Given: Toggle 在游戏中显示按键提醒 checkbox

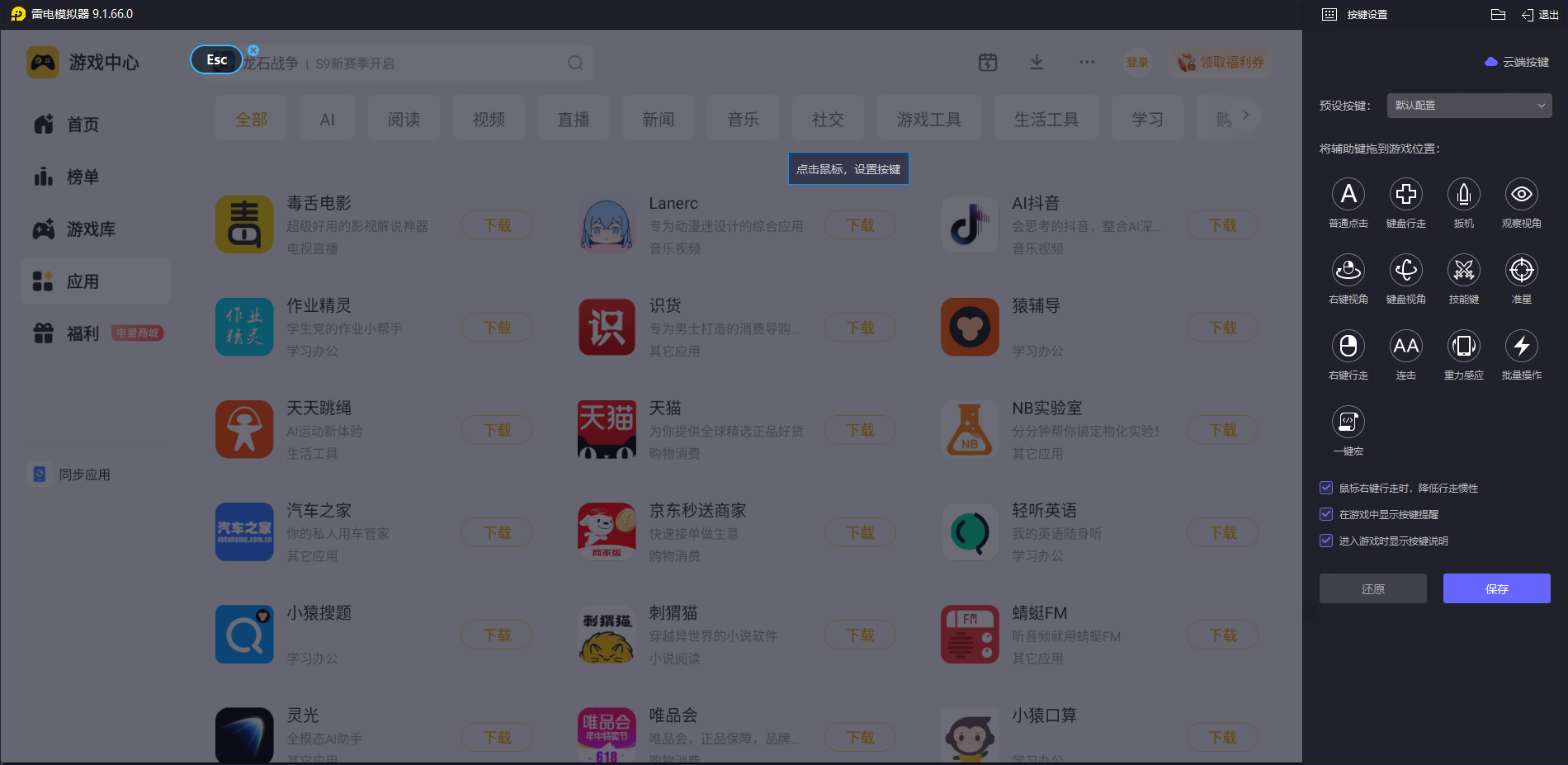Looking at the screenshot, I should tap(1326, 514).
